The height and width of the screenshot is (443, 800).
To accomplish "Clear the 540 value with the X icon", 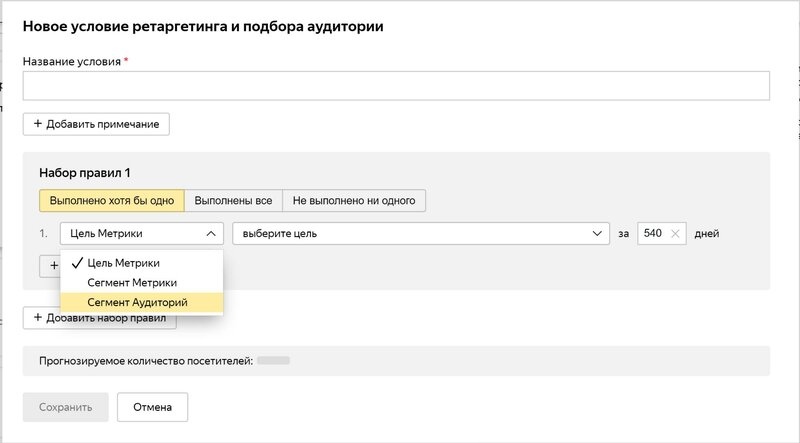I will point(676,234).
